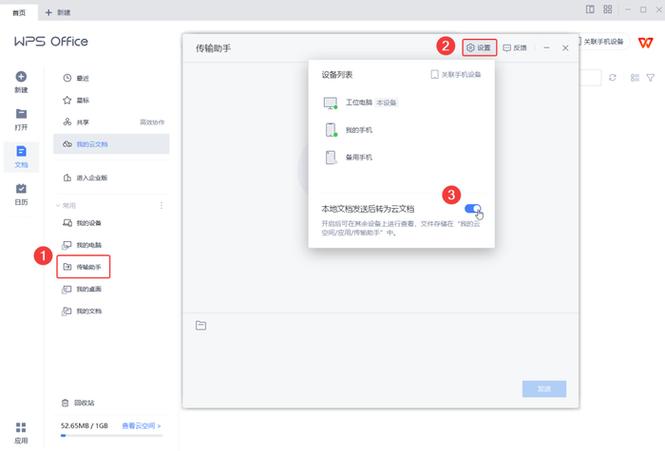Click the cloud storage usage progress bar
665x451 pixels.
112,435
